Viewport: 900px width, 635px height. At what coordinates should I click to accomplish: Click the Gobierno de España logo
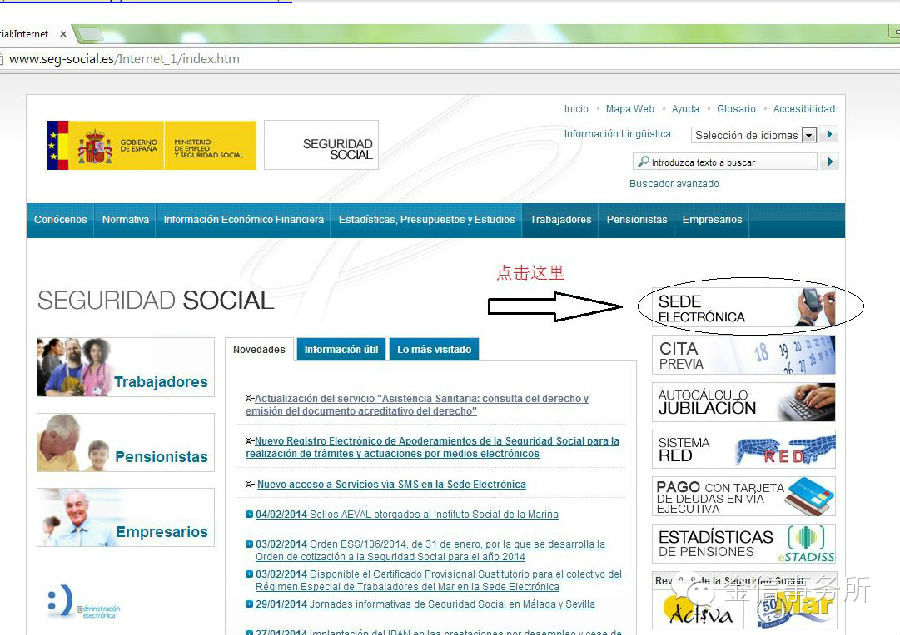point(106,145)
